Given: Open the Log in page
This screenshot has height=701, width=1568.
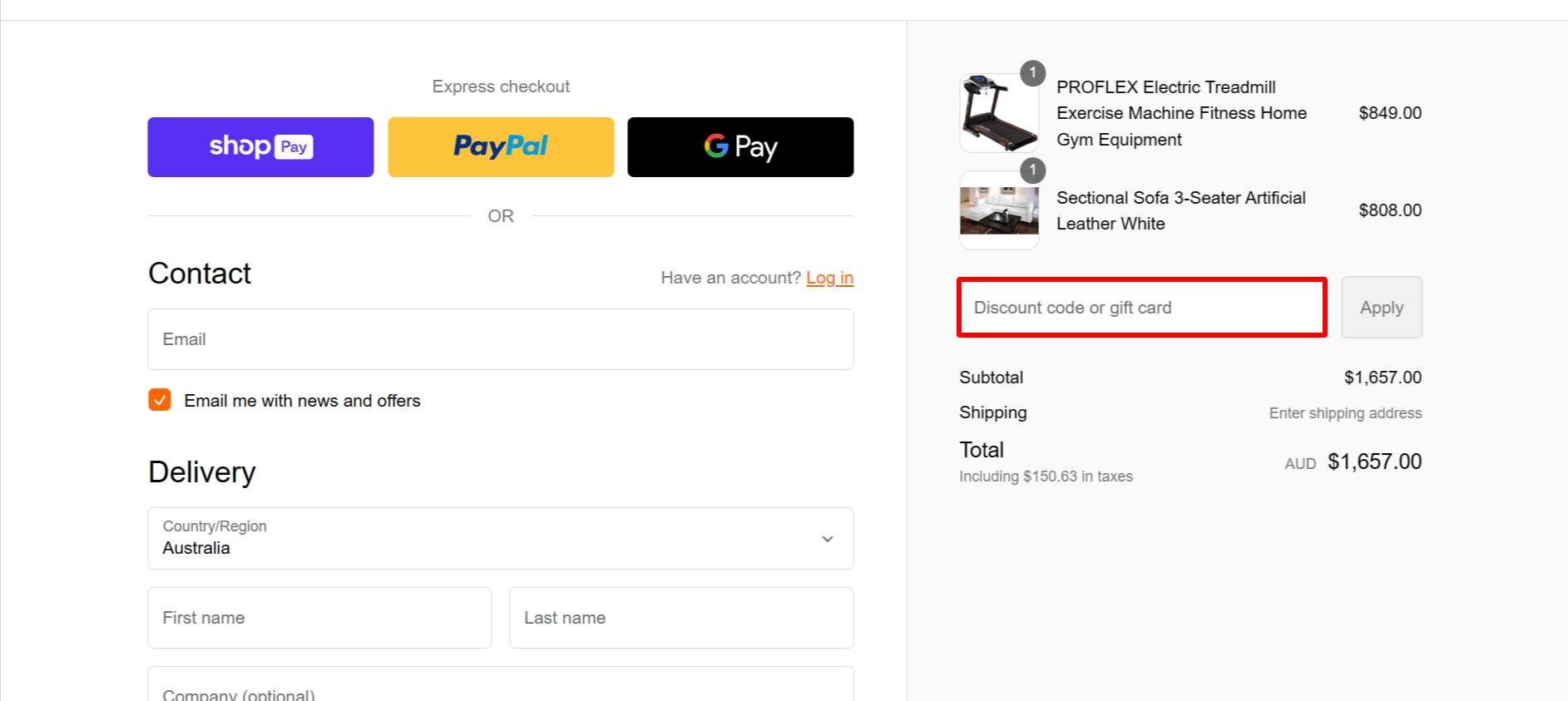Looking at the screenshot, I should [829, 278].
